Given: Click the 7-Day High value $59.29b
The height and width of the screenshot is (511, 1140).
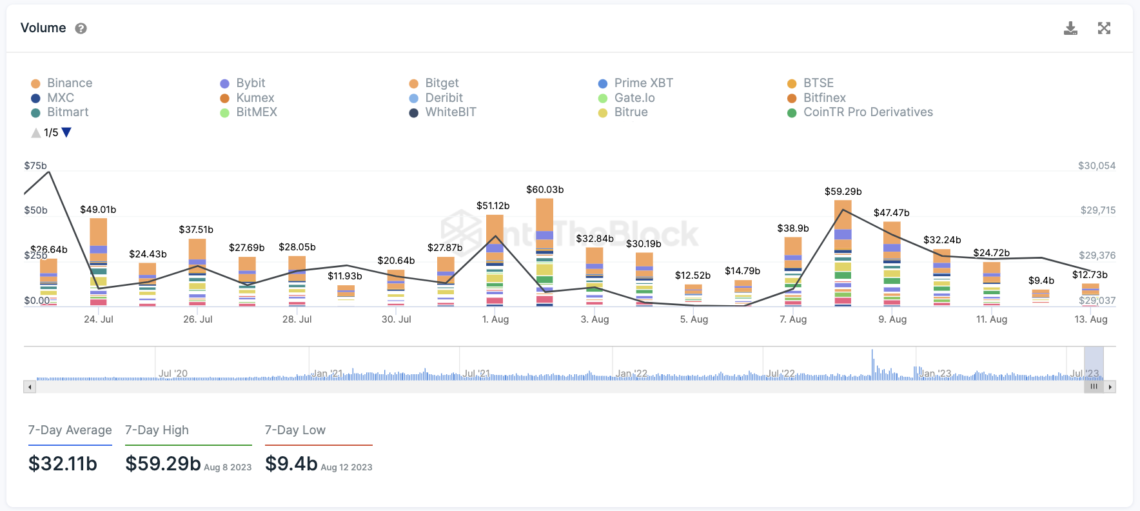Looking at the screenshot, I should point(163,464).
